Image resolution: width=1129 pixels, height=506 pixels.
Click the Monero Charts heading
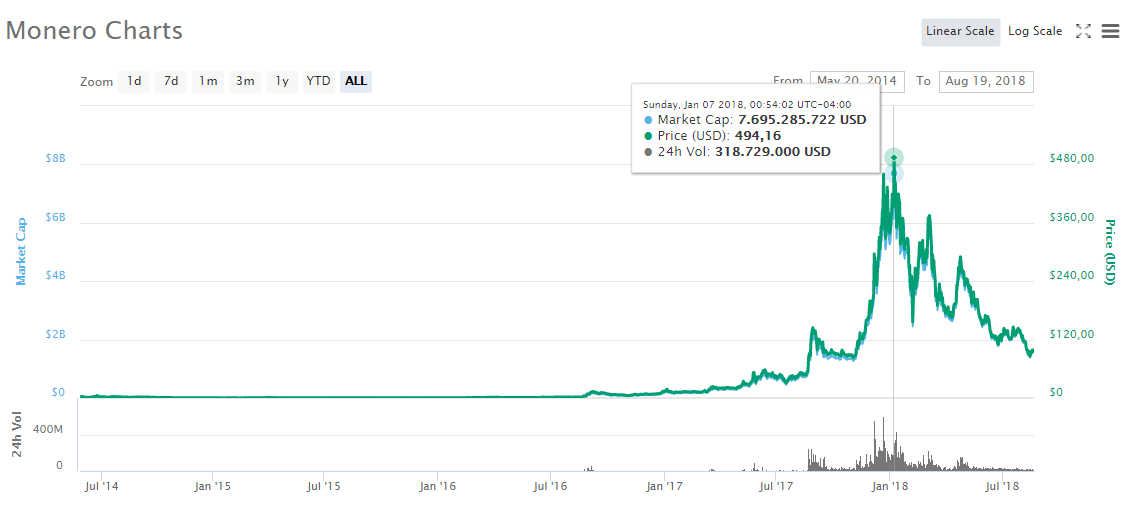[x=94, y=31]
